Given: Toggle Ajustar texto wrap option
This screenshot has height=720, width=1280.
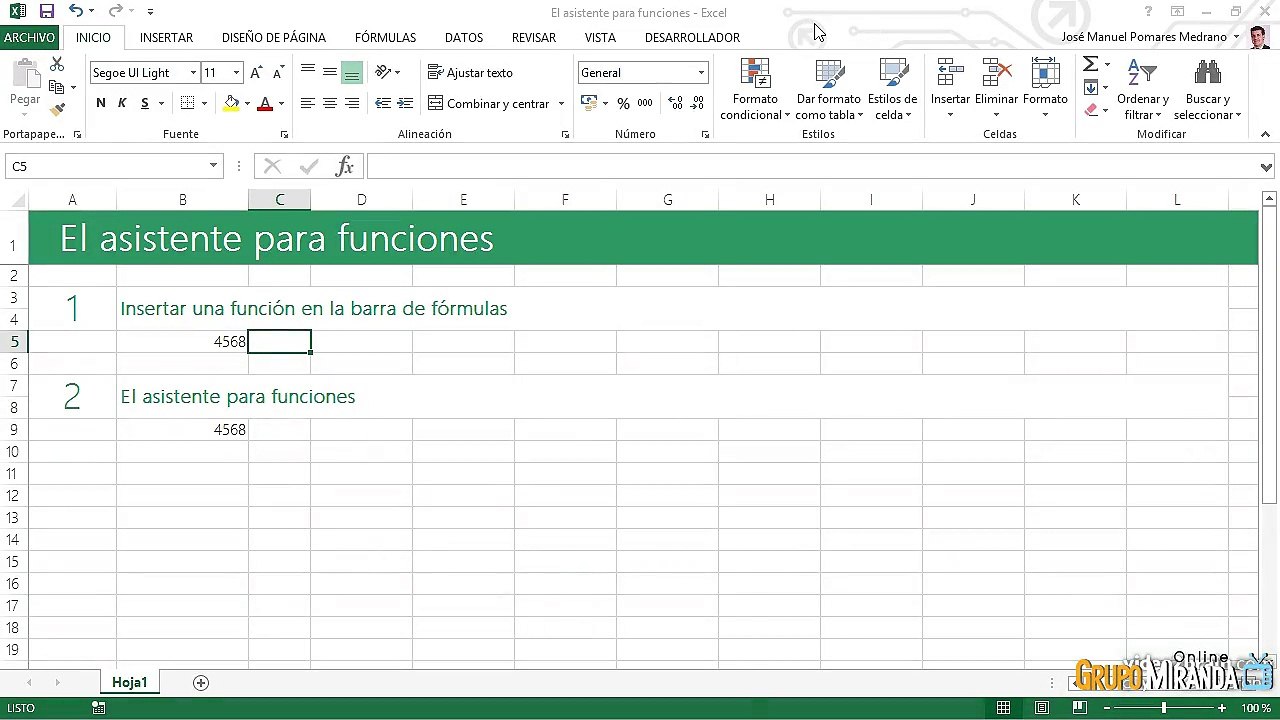Looking at the screenshot, I should click(470, 72).
